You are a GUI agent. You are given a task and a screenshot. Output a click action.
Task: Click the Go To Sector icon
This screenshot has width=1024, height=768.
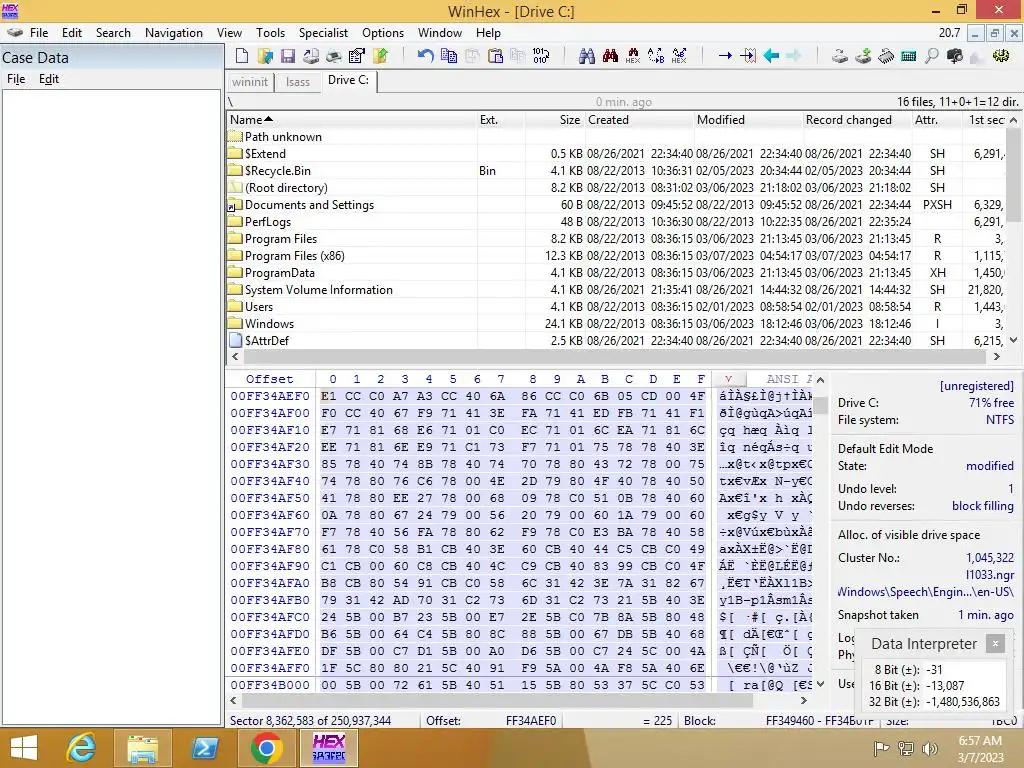[748, 56]
